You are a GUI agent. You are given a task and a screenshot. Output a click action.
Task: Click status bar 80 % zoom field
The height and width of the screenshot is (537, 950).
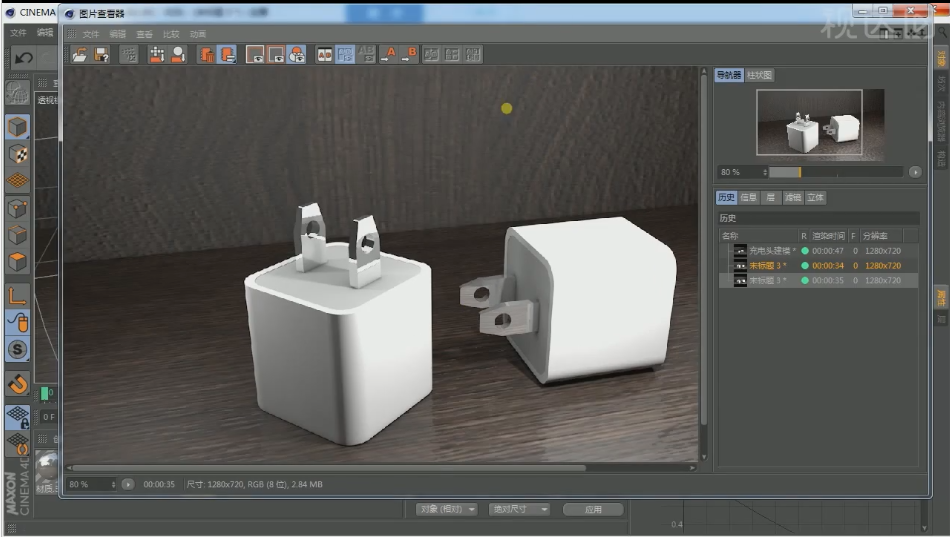[91, 485]
